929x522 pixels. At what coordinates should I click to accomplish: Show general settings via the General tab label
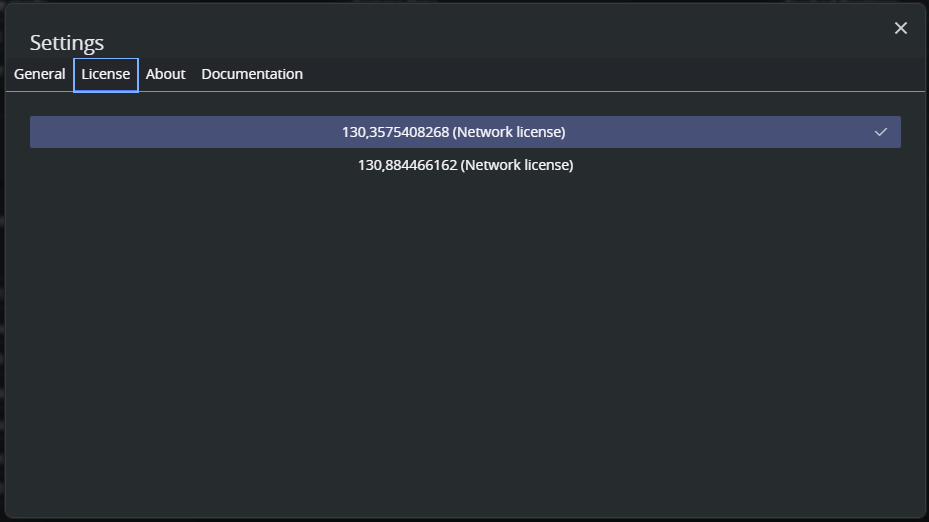coord(40,74)
